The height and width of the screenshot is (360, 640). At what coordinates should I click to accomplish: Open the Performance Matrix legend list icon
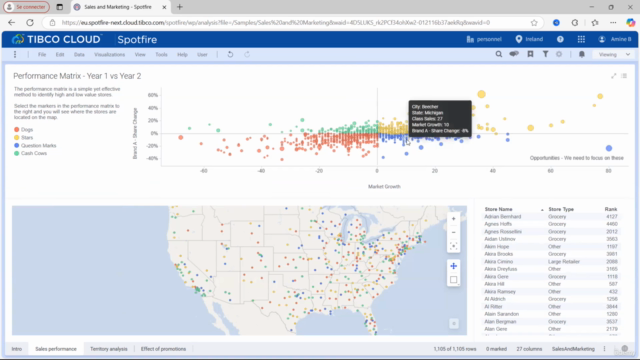point(624,76)
